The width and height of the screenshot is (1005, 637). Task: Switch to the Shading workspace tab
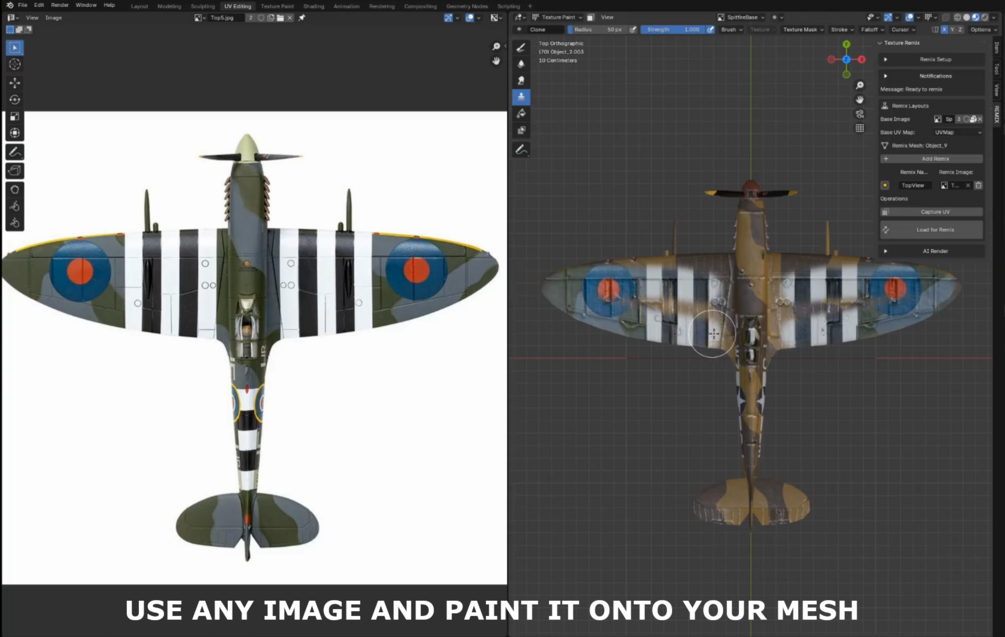(x=313, y=6)
